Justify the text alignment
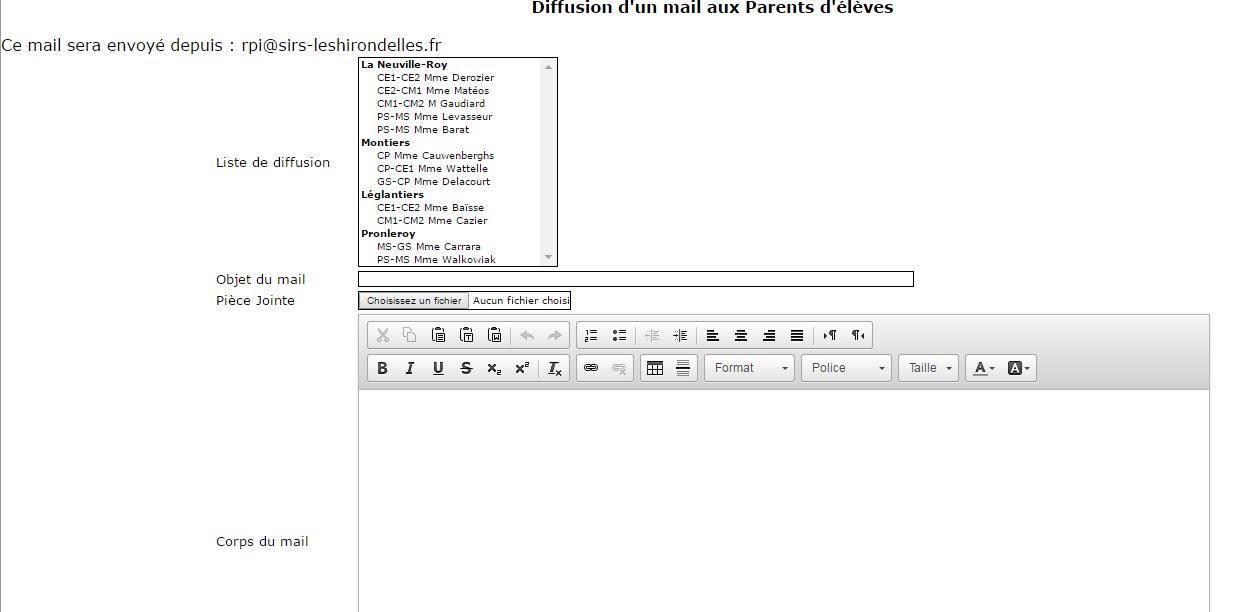The width and height of the screenshot is (1255, 612). coord(797,335)
